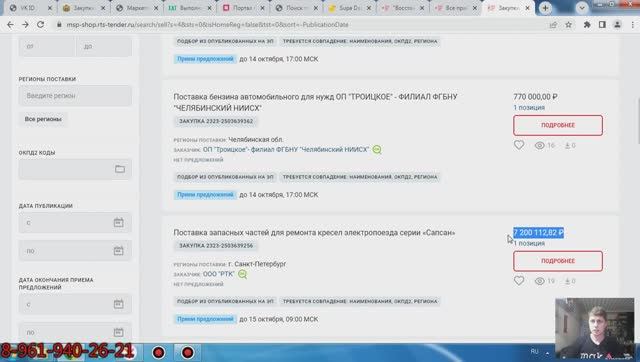Click ЗАКУПКА 2323-250369362 number tag
This screenshot has width=640, height=362.
coord(216,121)
